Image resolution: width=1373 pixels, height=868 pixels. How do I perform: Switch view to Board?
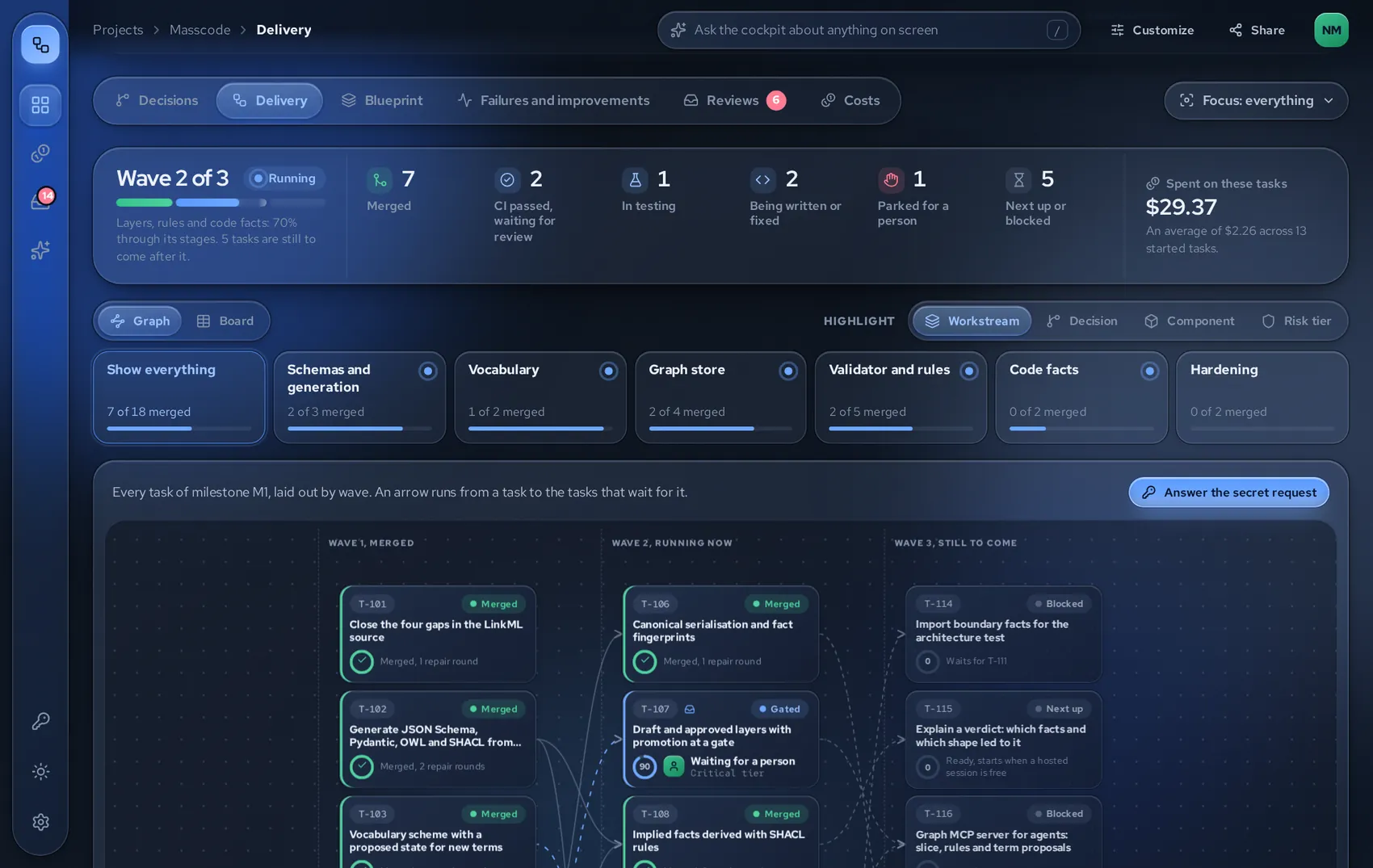[225, 321]
